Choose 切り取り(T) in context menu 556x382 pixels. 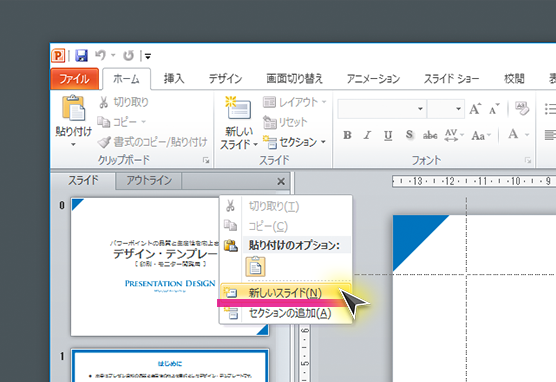[273, 206]
